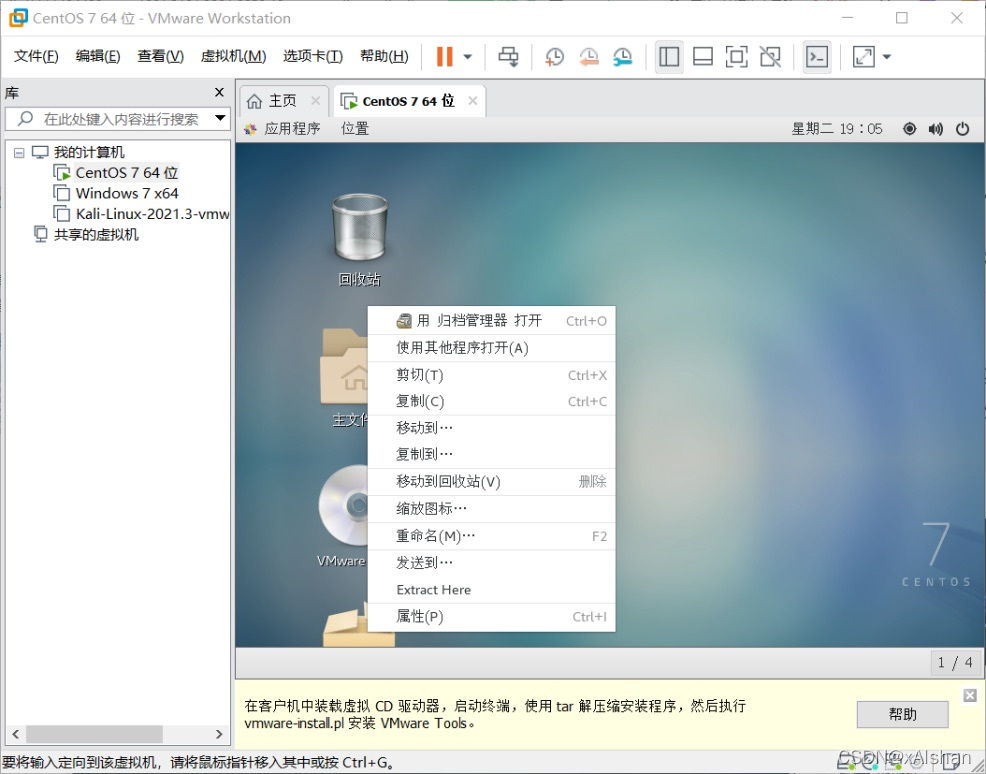Collapse the 我的计算机 tree node
This screenshot has width=986, height=774.
pyautogui.click(x=19, y=152)
